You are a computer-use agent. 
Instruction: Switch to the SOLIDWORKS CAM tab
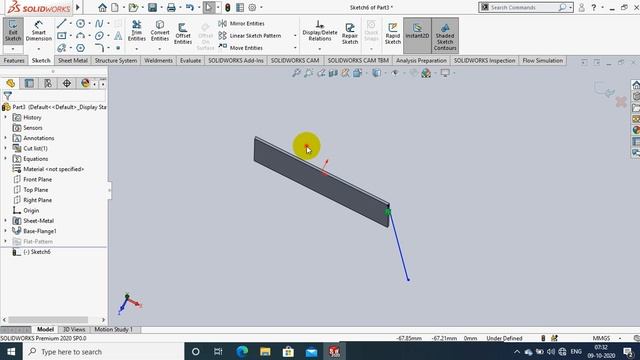tap(295, 60)
